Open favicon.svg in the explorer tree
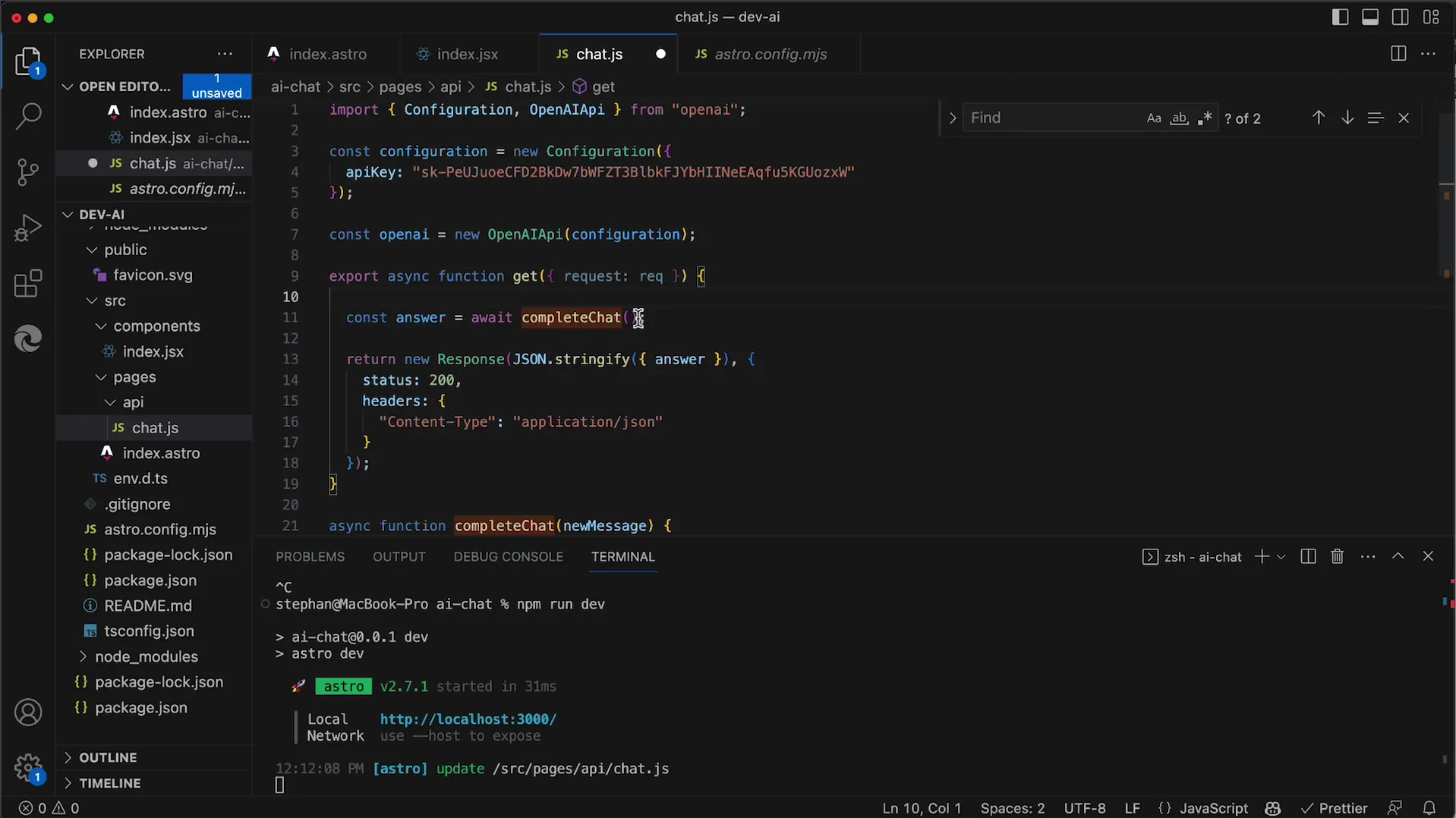1456x818 pixels. tap(153, 275)
